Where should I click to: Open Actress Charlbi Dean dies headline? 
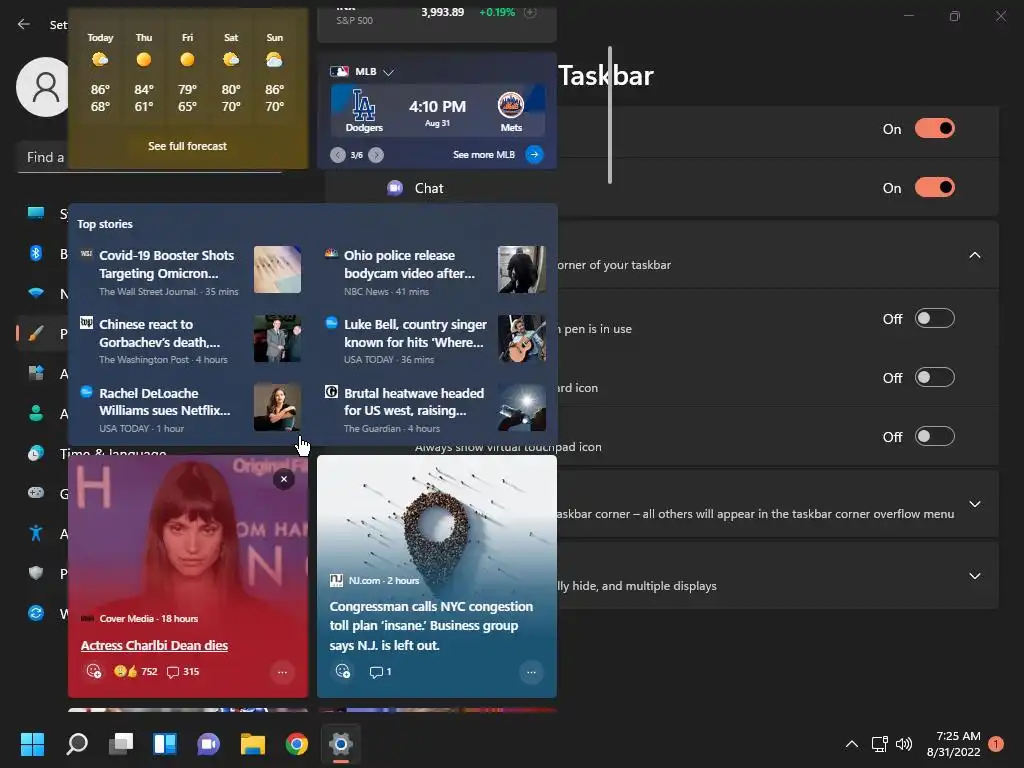pyautogui.click(x=154, y=645)
